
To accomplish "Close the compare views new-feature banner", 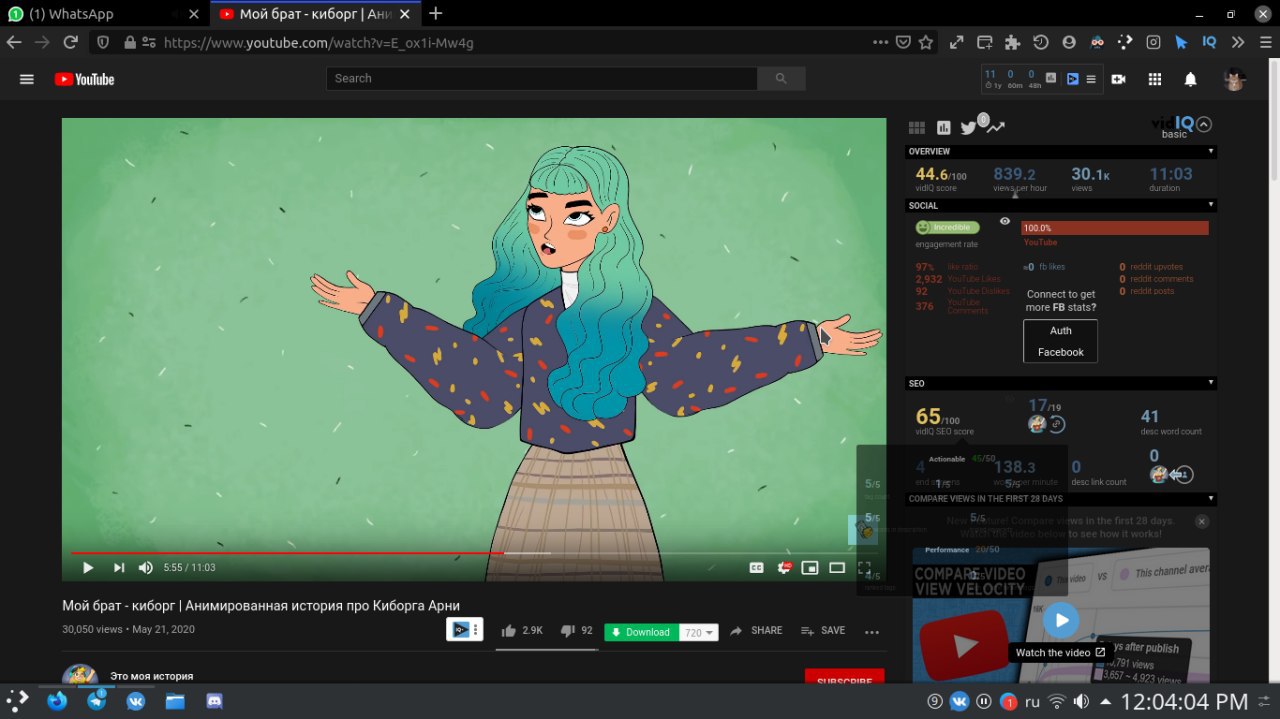I will coord(1202,521).
